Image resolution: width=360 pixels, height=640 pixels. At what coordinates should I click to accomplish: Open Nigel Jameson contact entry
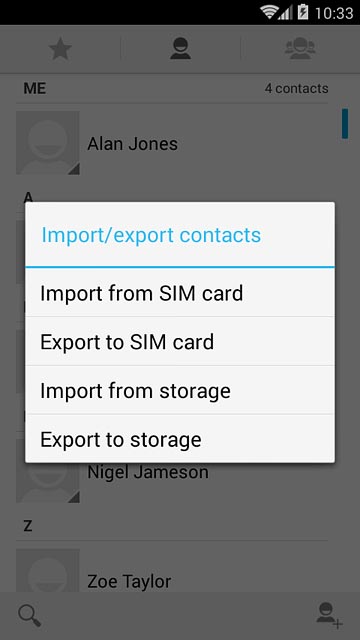(148, 472)
